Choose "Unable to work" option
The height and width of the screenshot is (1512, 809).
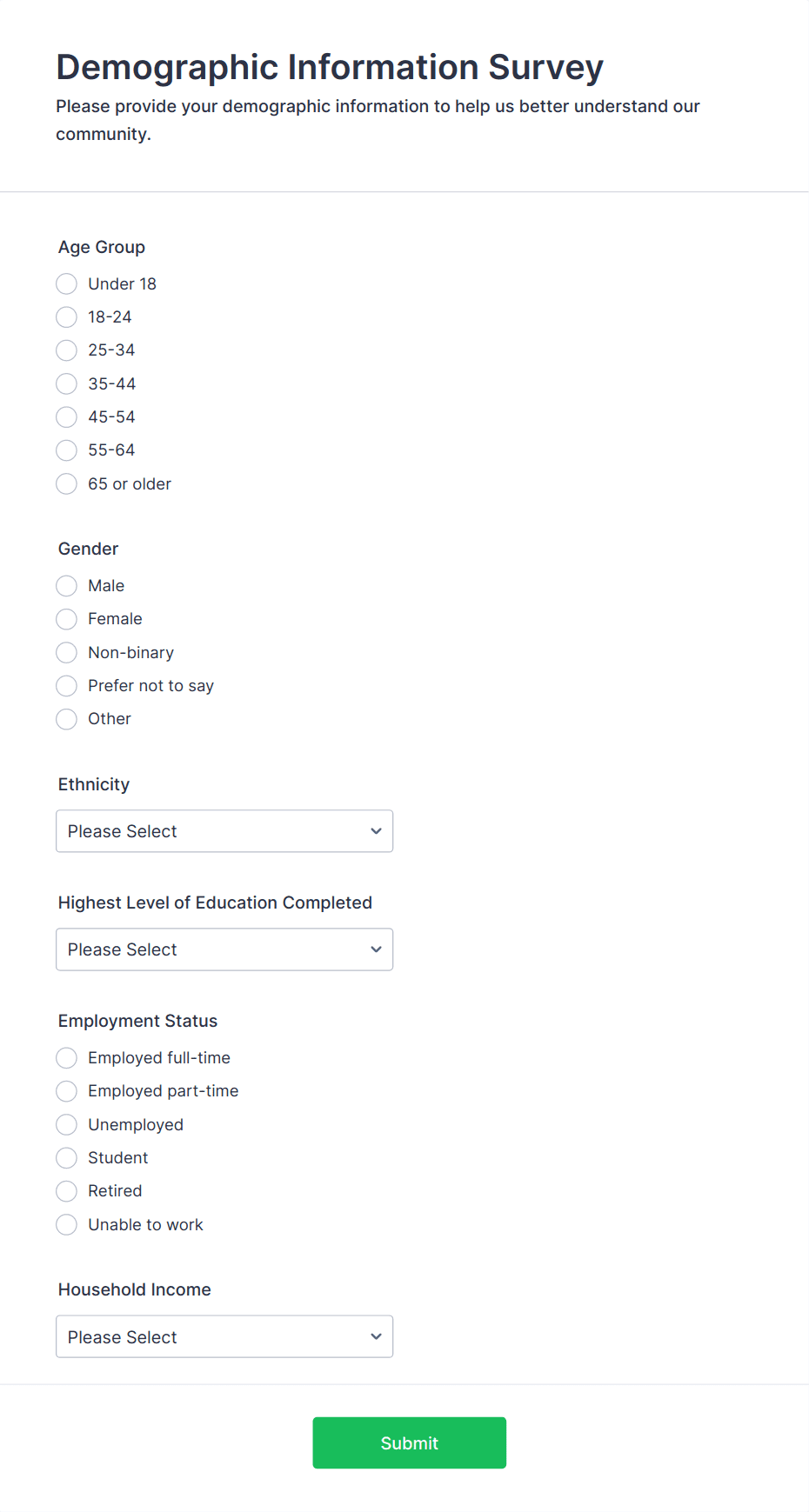click(66, 1224)
